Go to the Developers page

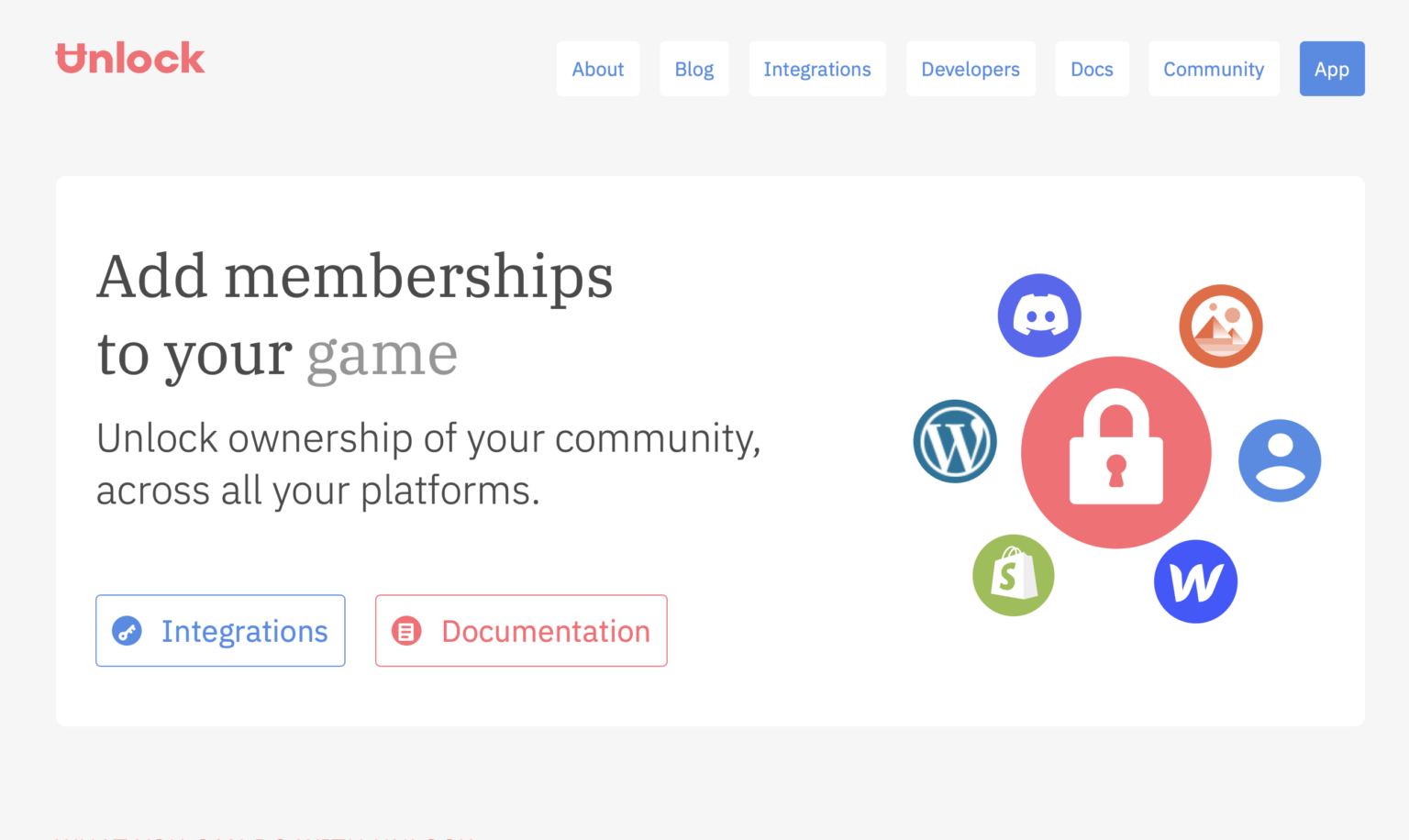pyautogui.click(x=971, y=69)
